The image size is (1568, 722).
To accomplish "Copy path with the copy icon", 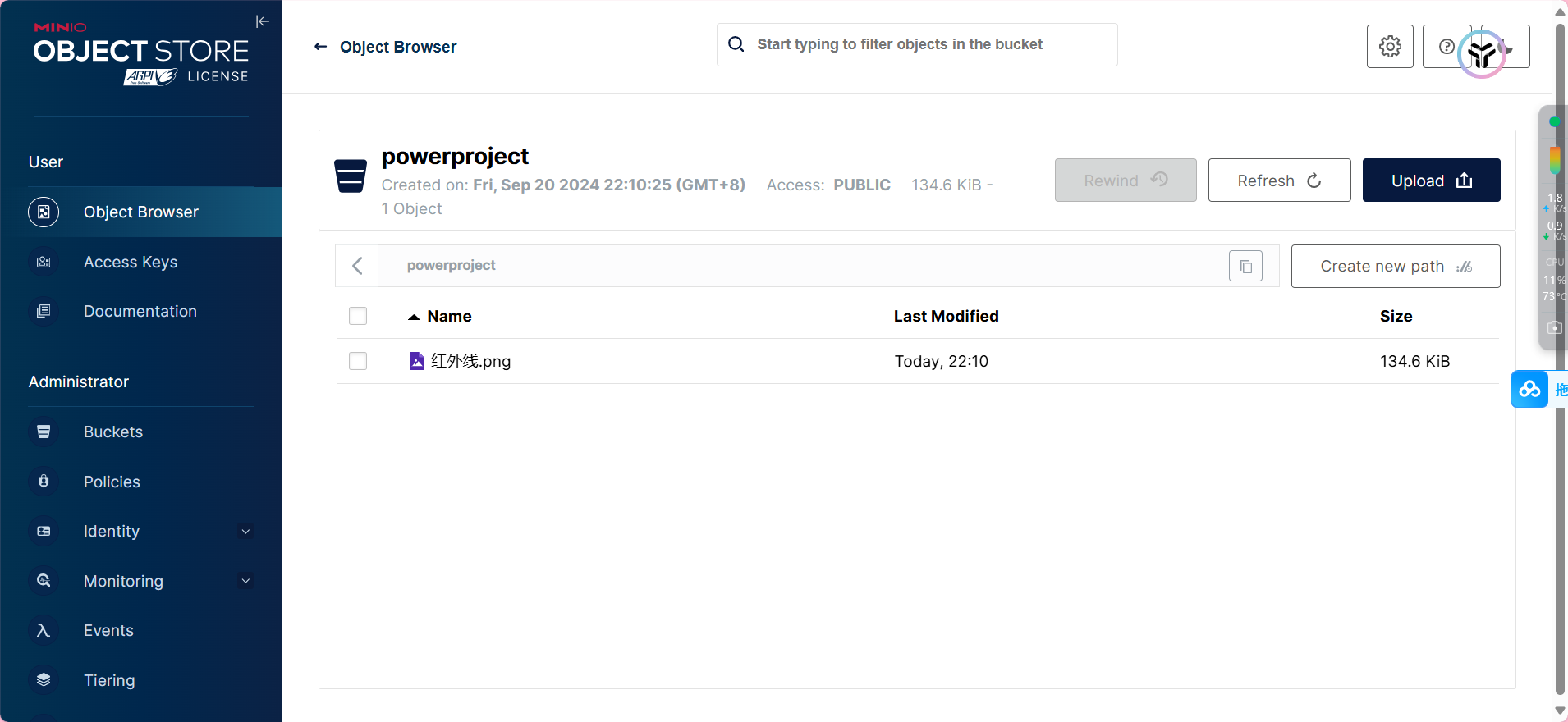I will point(1245,266).
